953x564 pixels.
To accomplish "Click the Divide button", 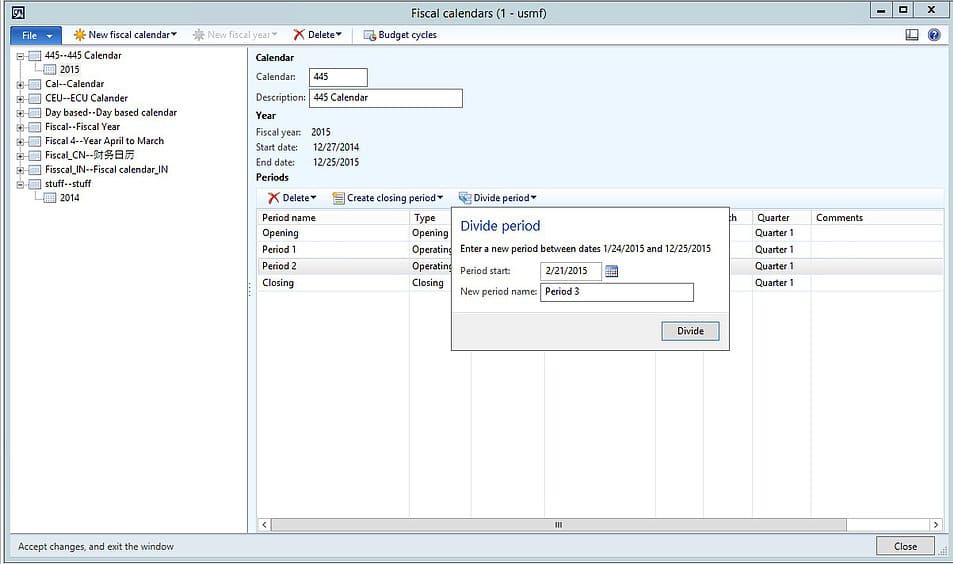I will [x=690, y=331].
